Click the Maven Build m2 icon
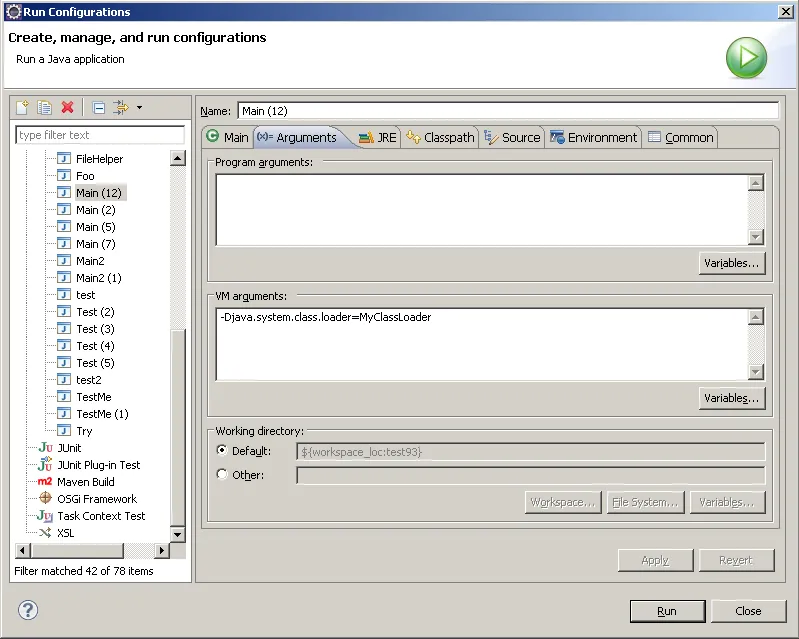 tap(45, 482)
